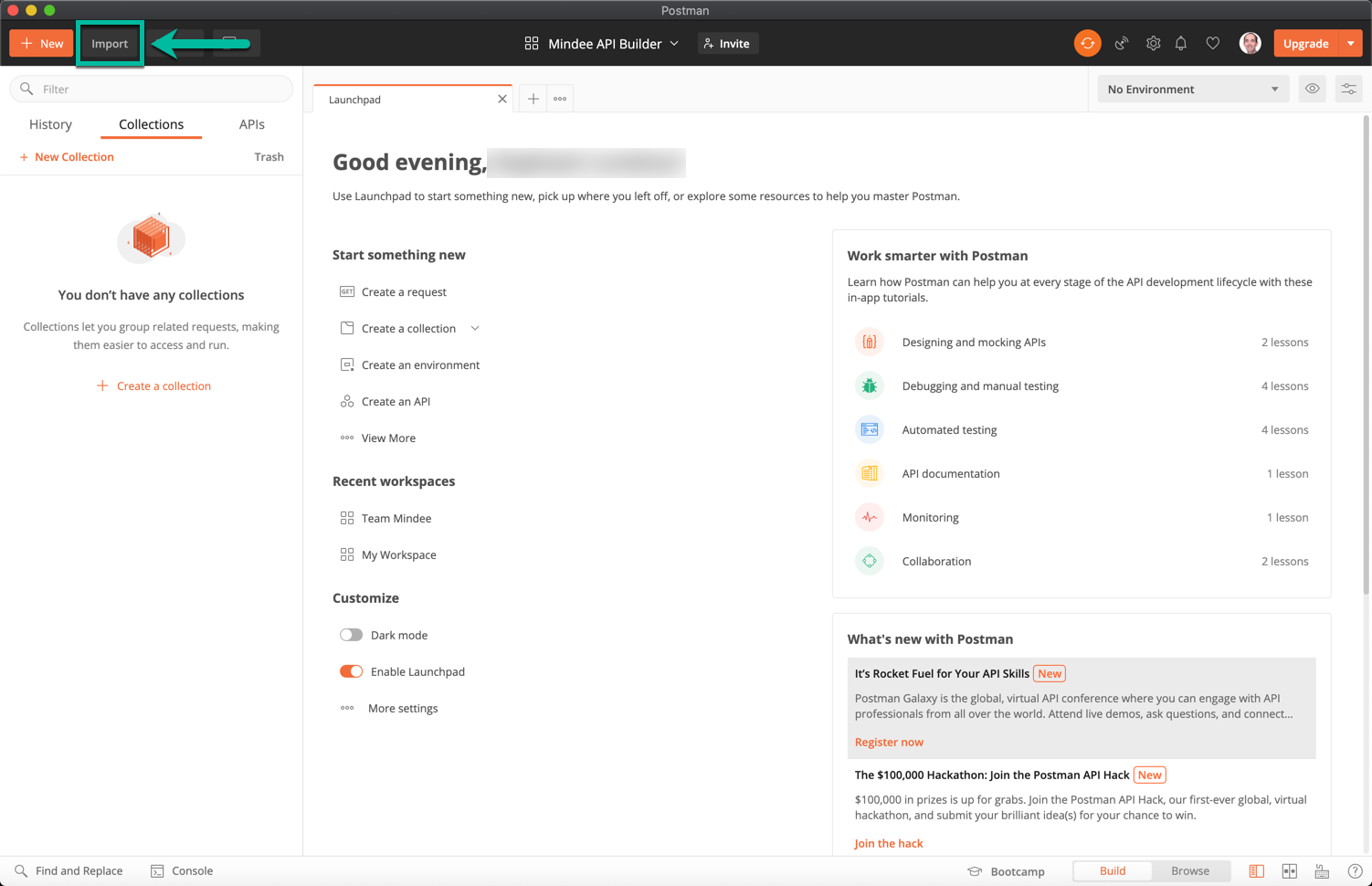Click the vertical scrollbar of Launchpad
Screen dimensions: 1372x886
click(x=1367, y=356)
